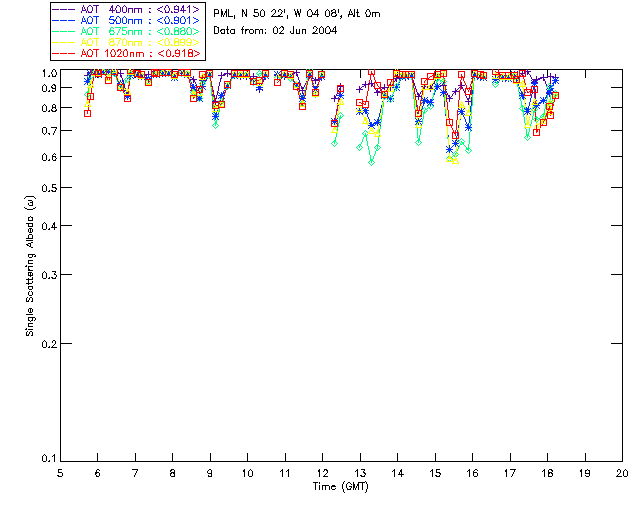This screenshot has height=512, width=640.
Task: Click the 12 tick label on x-axis
Action: [x=322, y=473]
